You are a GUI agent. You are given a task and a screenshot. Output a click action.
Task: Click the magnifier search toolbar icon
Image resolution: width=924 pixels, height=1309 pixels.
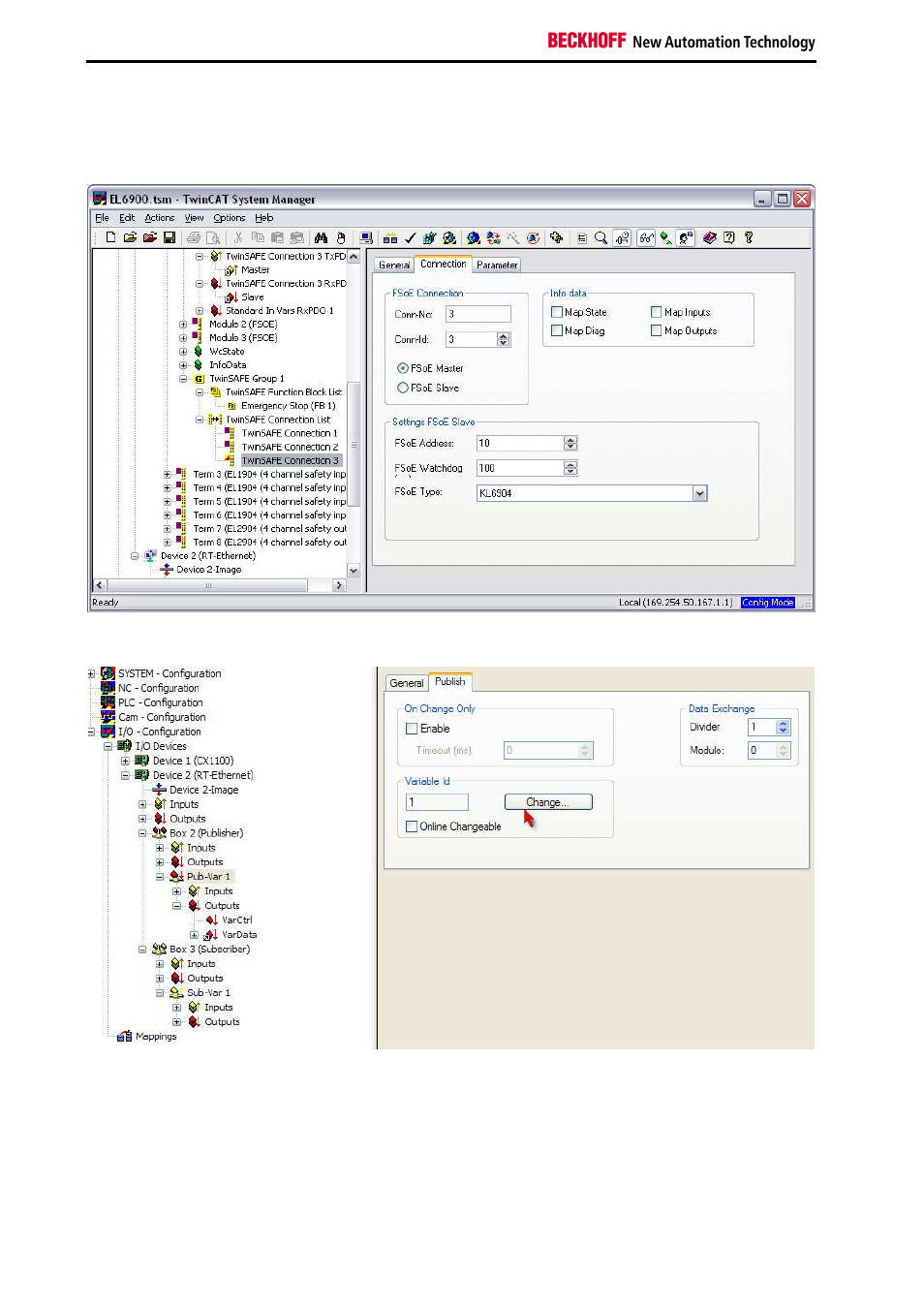point(601,237)
